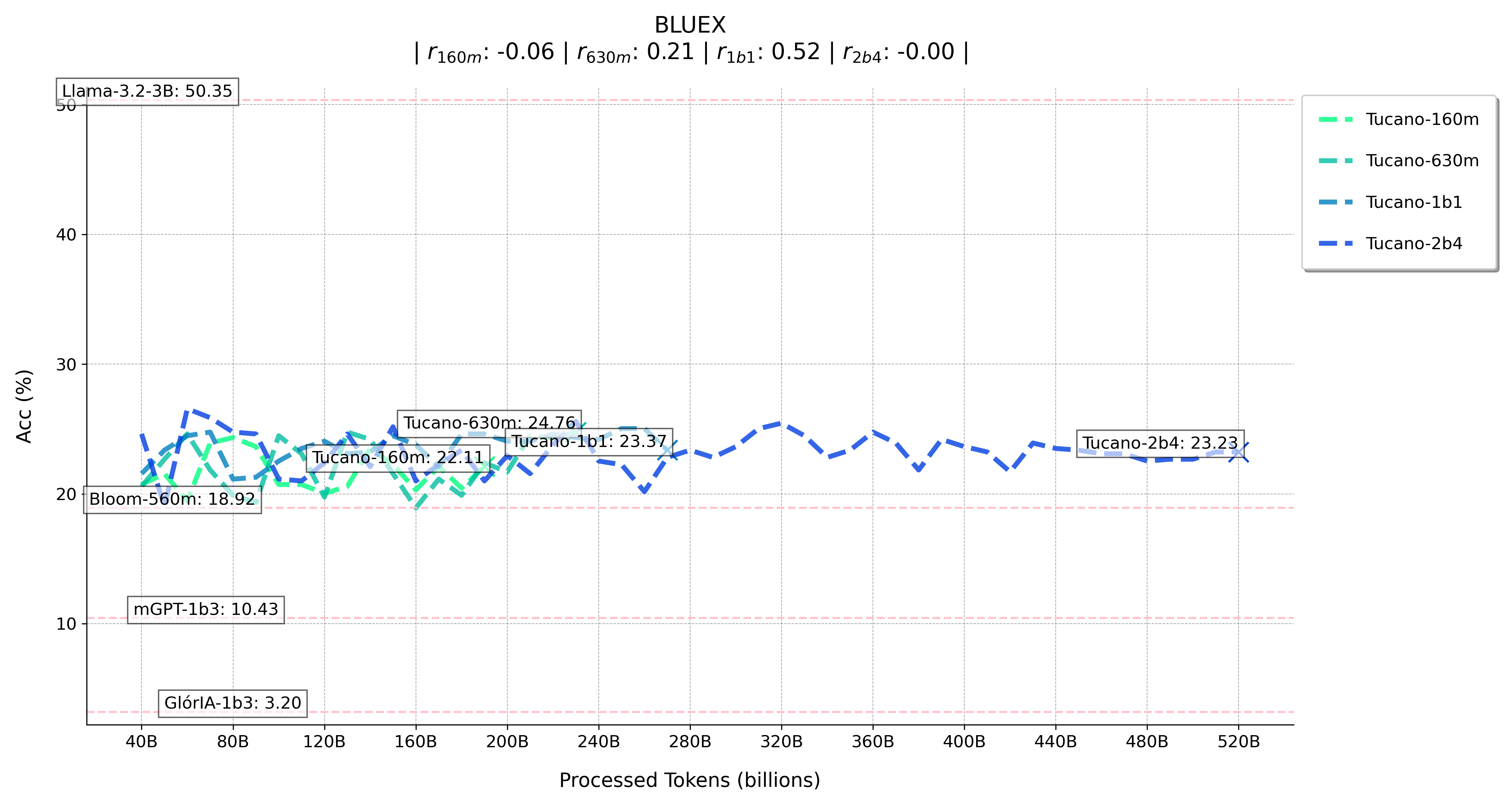Click the 240B x-axis tick label
This screenshot has height=806, width=1512.
[599, 742]
